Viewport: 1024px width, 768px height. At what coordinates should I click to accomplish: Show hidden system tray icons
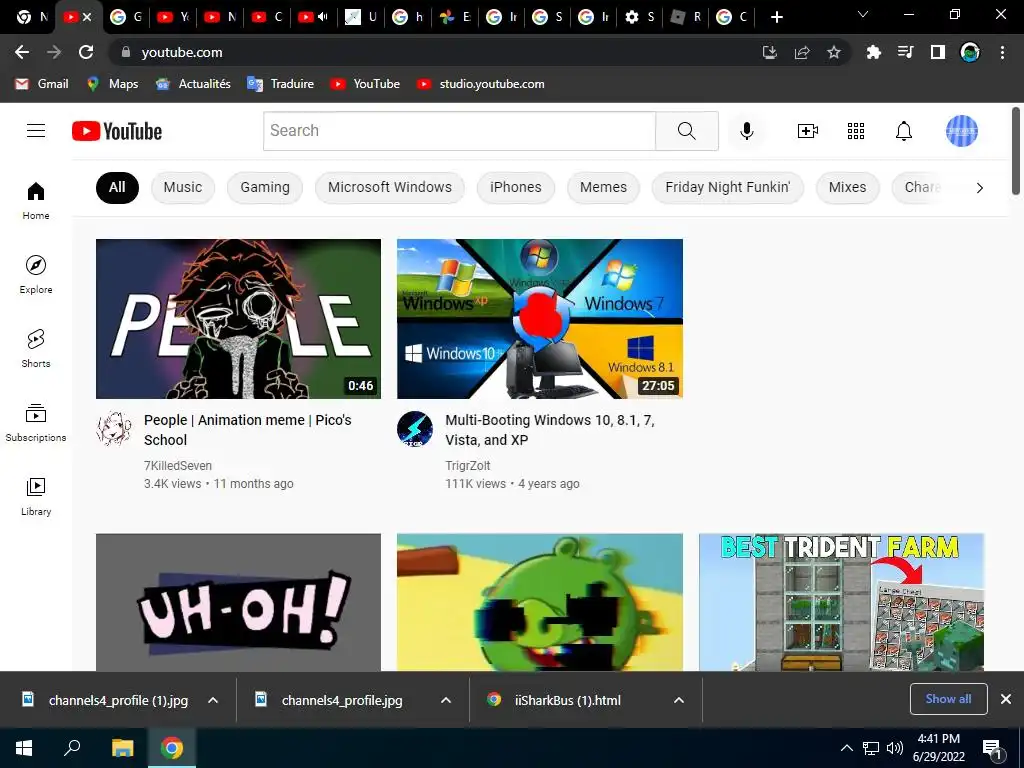pos(846,748)
